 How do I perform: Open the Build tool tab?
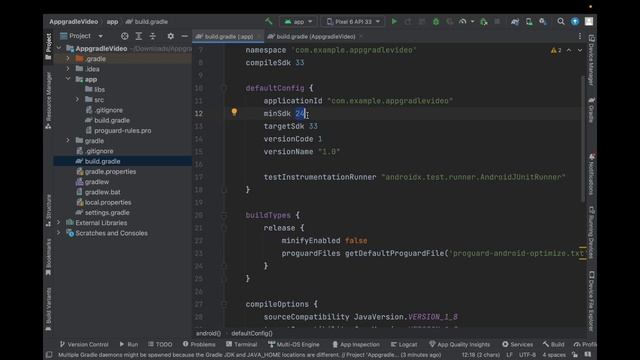(x=553, y=344)
